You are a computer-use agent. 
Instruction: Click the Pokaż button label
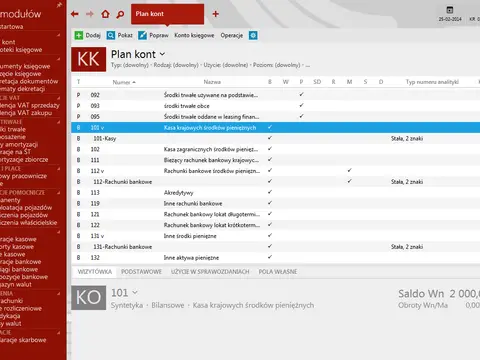coord(125,35)
